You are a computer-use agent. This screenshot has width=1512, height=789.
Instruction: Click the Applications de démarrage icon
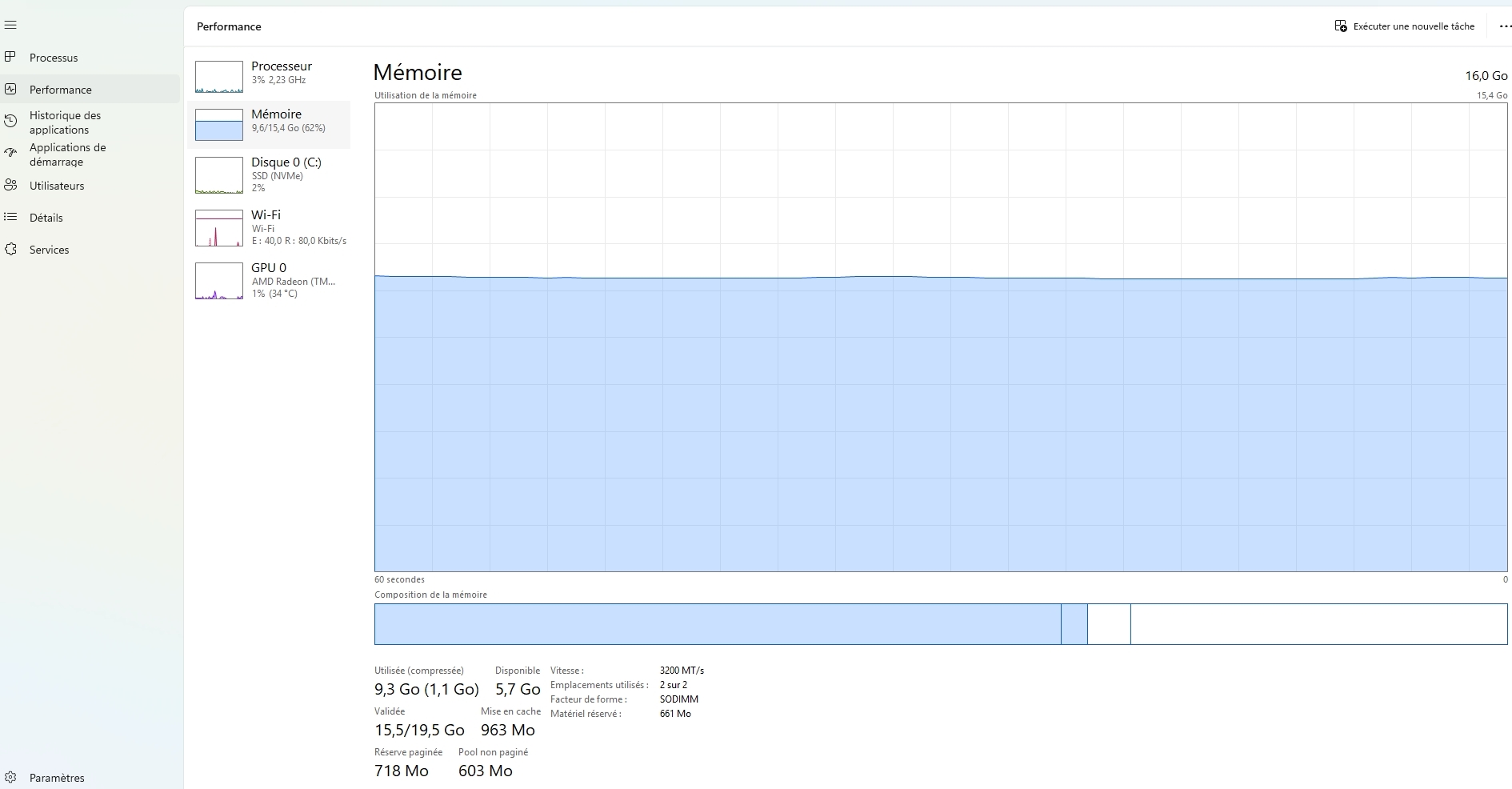click(10, 153)
